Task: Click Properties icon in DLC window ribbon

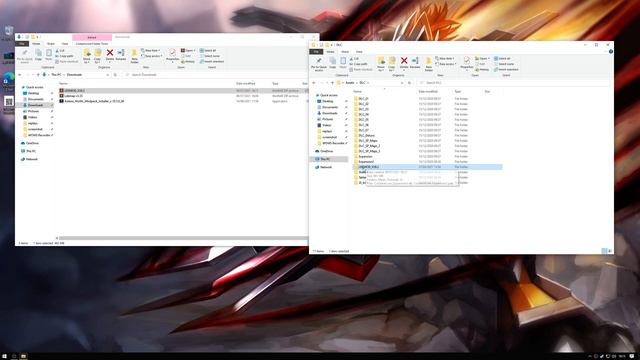Action: coord(467,63)
